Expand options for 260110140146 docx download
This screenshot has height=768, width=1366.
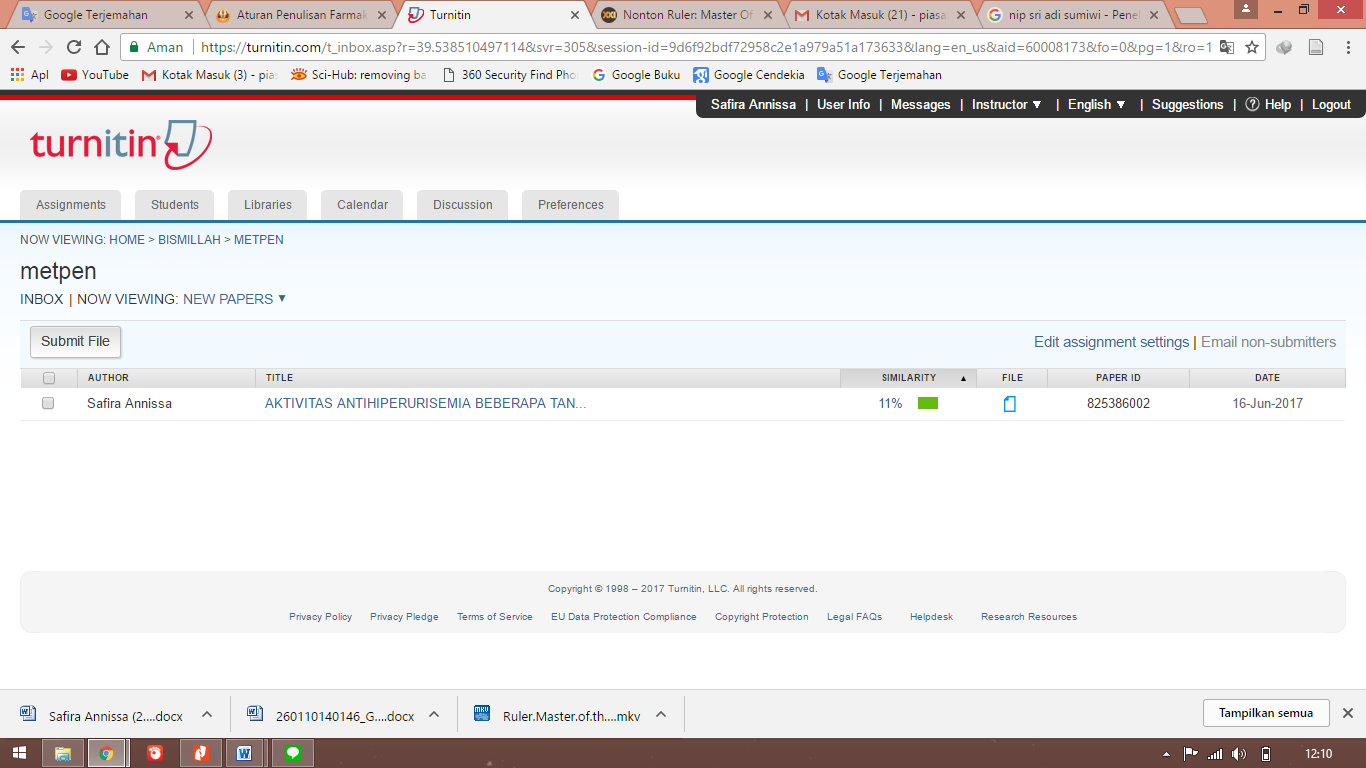[x=434, y=714]
